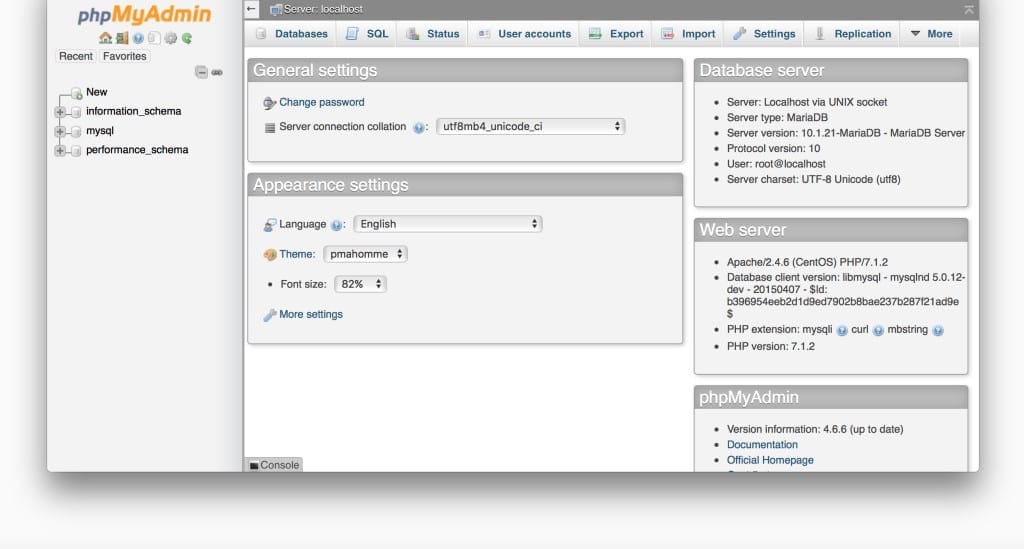Open the Status tab
Viewport: 1024px width, 549px height.
click(x=432, y=34)
